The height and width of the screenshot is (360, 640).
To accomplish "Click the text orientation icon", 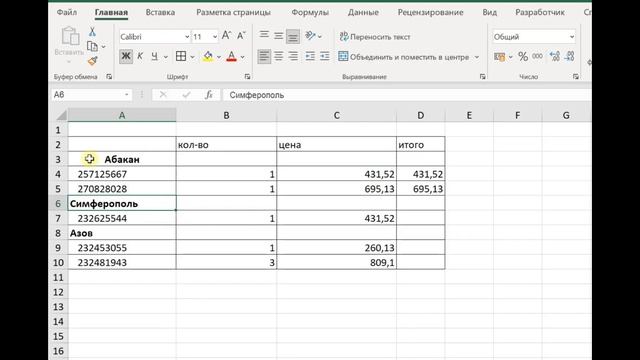I will [x=311, y=36].
